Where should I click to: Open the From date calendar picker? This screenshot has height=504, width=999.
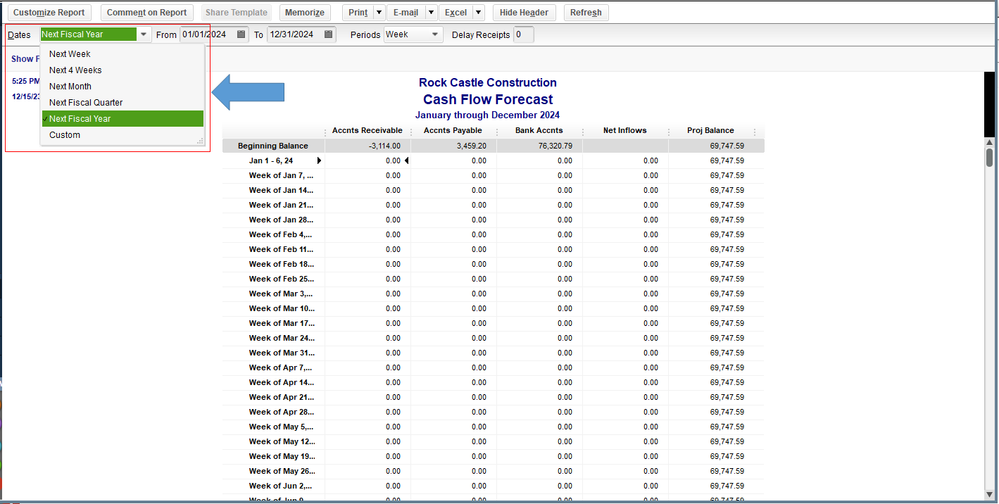pyautogui.click(x=241, y=34)
